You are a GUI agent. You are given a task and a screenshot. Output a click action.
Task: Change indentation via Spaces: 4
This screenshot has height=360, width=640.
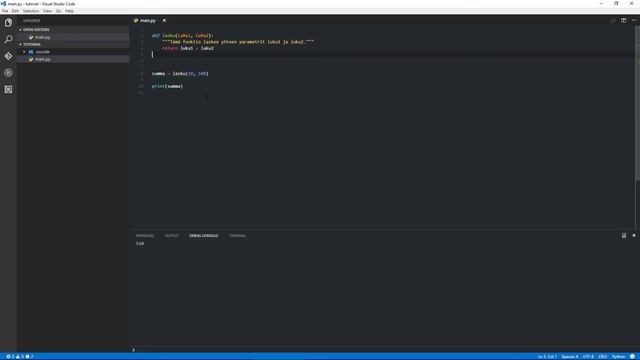pos(570,357)
